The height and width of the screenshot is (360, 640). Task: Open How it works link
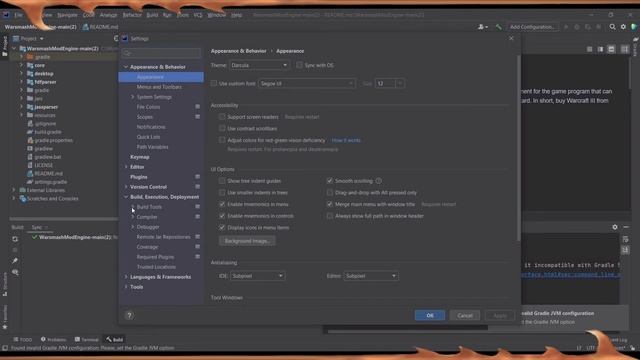point(346,140)
